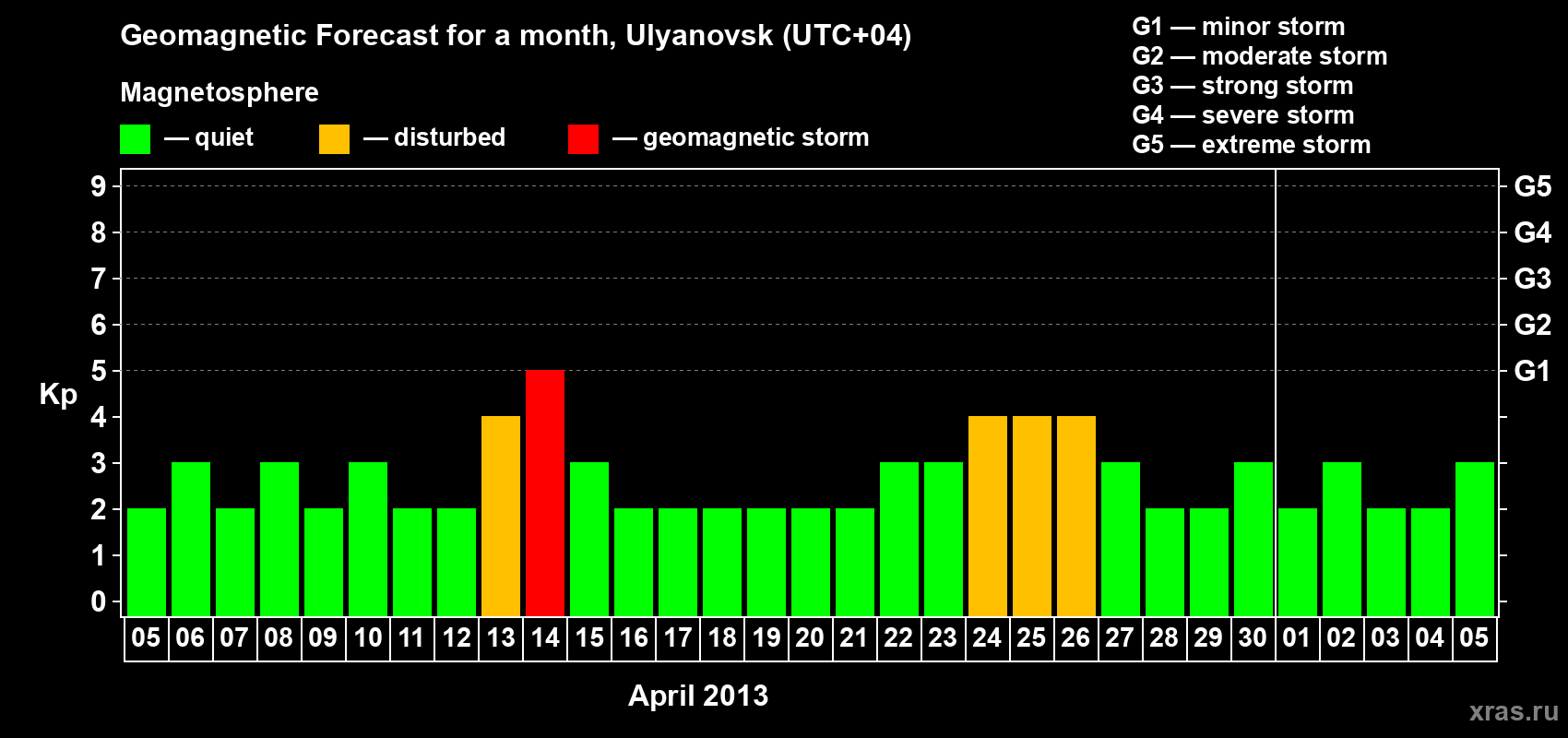The width and height of the screenshot is (1568, 738).
Task: Select the red storm bar for April 14
Action: coord(545,494)
